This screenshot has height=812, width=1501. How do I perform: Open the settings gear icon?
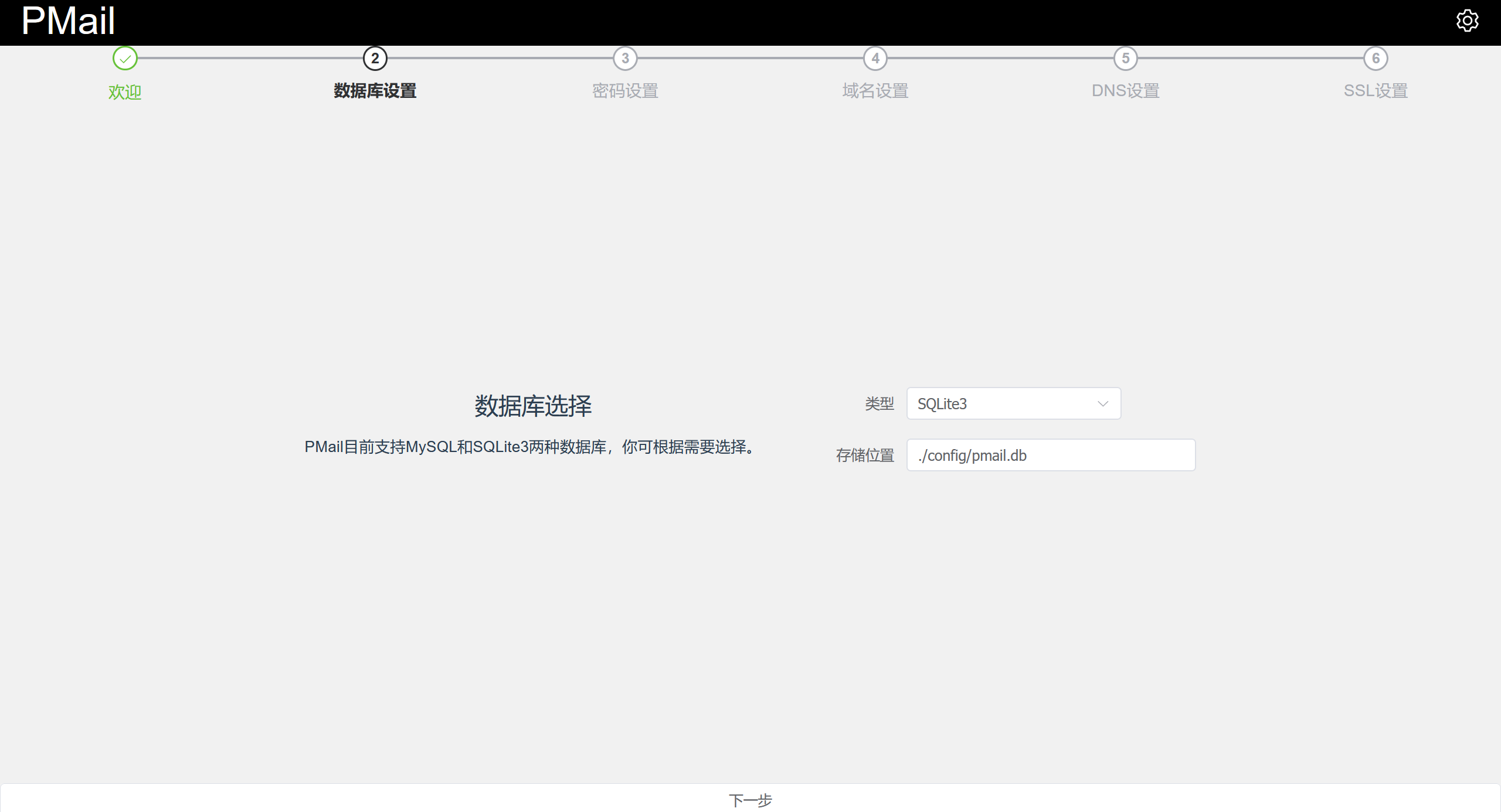point(1467,21)
